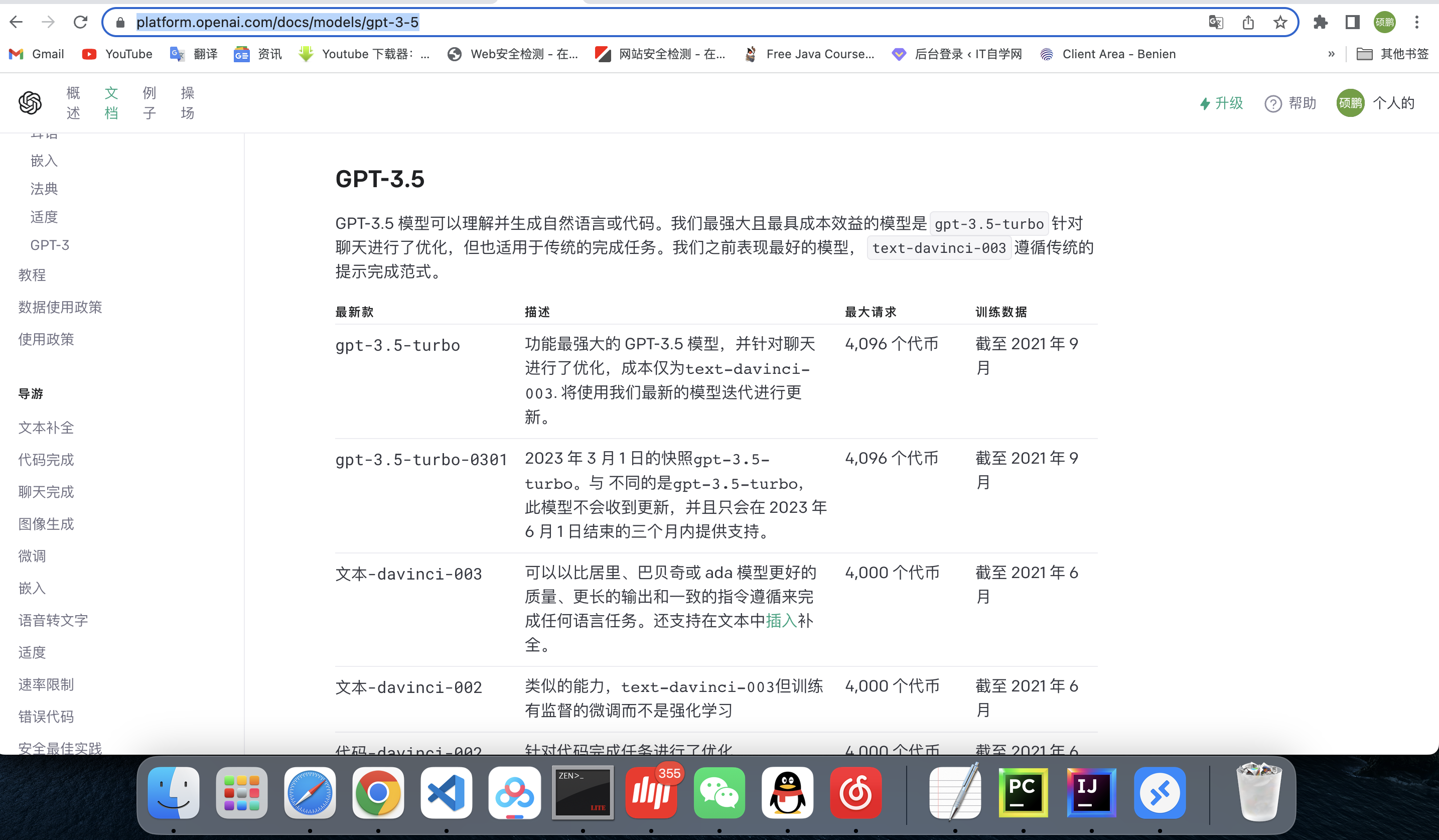This screenshot has width=1439, height=840.
Task: Open the 资讯 bookmark
Action: [258, 54]
